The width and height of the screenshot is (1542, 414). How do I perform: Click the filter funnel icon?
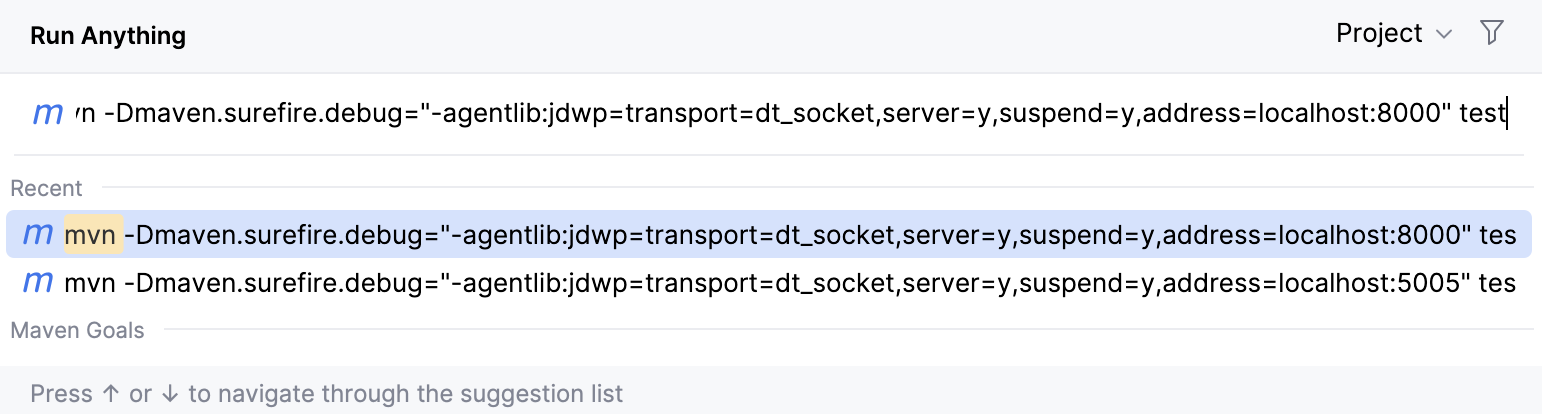[x=1492, y=34]
